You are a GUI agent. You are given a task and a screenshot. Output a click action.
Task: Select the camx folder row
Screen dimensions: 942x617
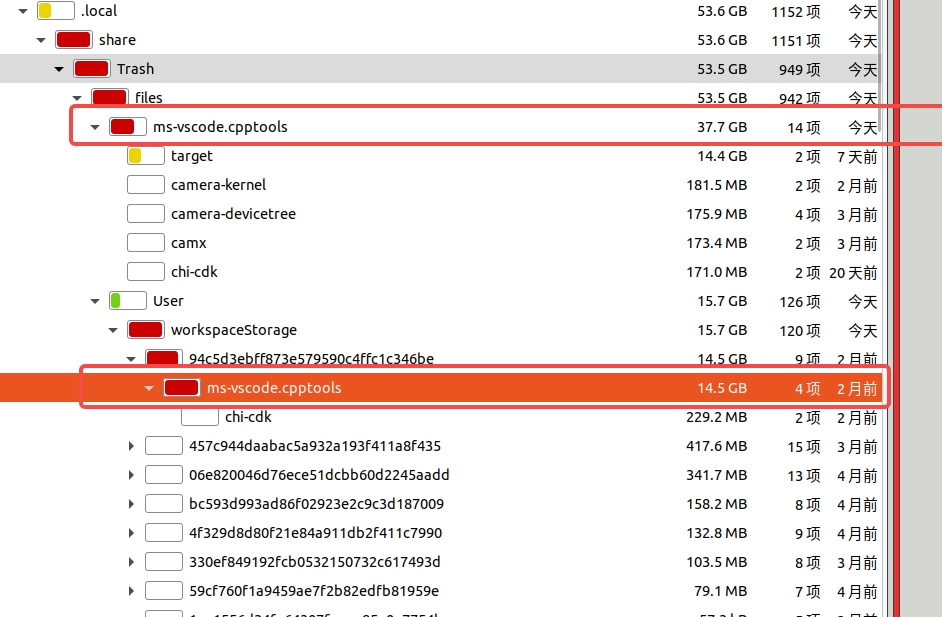coord(440,243)
